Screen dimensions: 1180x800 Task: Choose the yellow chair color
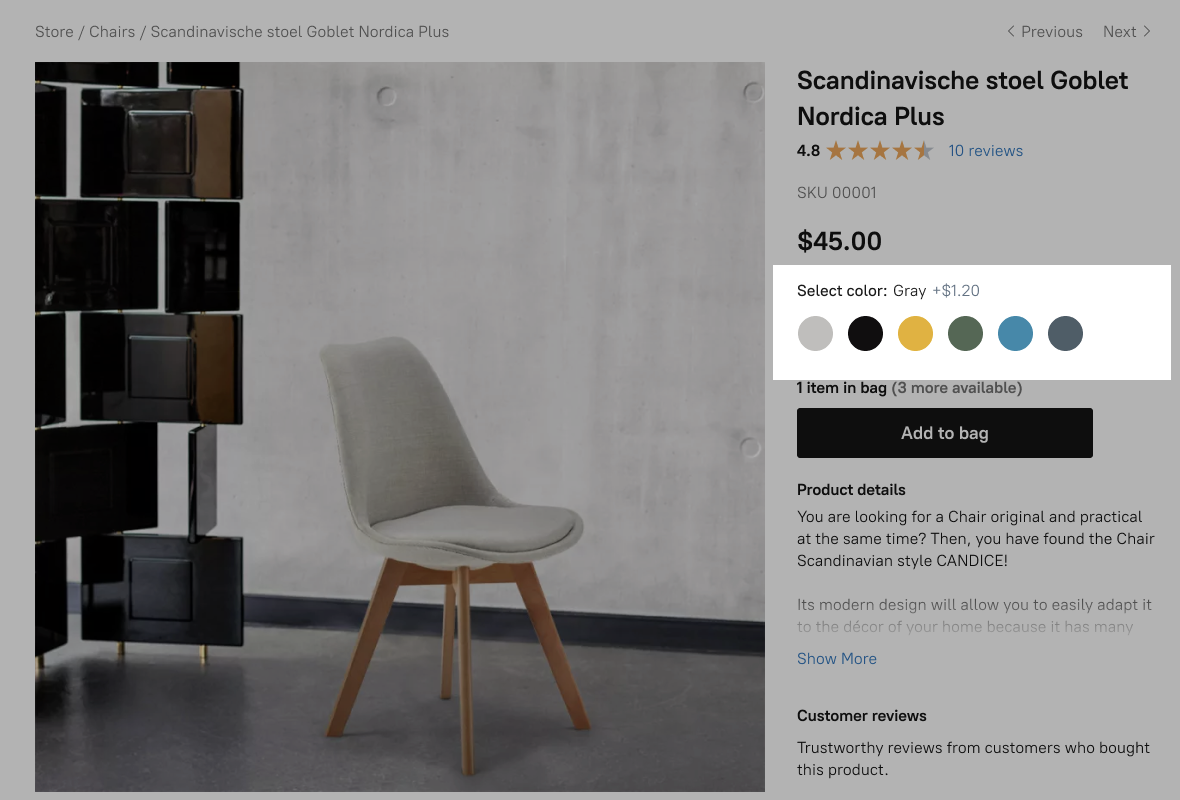(x=915, y=333)
